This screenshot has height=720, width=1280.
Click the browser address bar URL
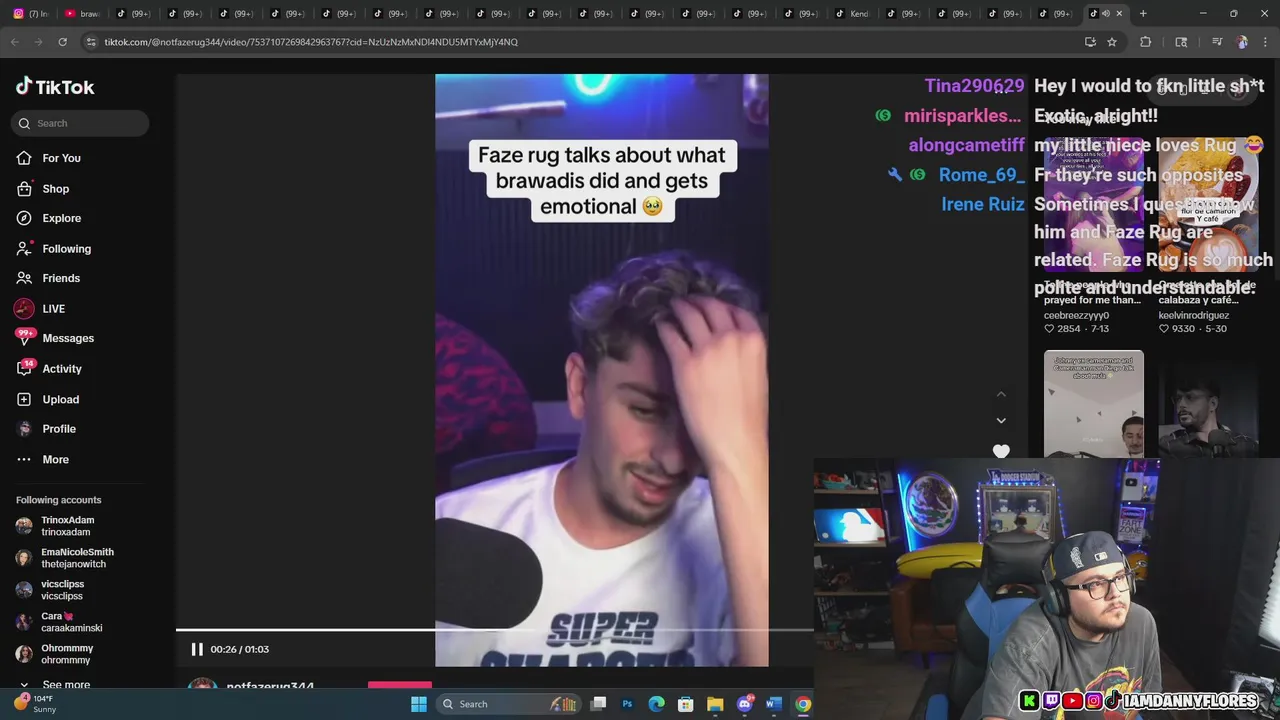(x=311, y=42)
